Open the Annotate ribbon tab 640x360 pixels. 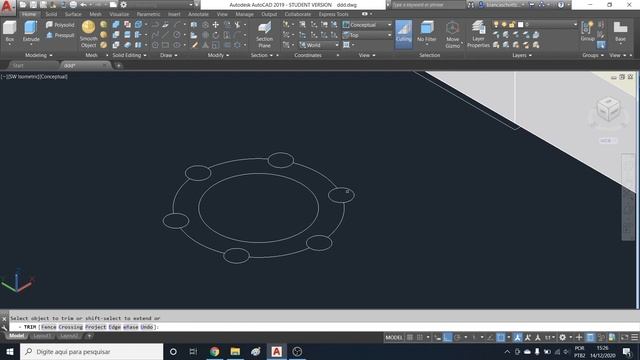[198, 14]
